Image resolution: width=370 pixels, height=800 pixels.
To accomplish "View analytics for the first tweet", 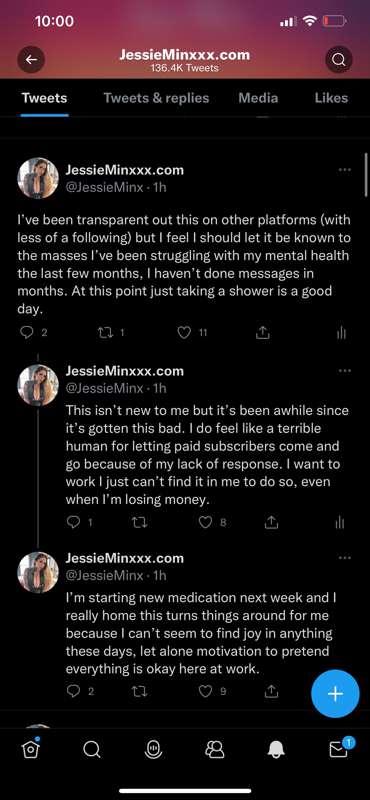I will 341,333.
